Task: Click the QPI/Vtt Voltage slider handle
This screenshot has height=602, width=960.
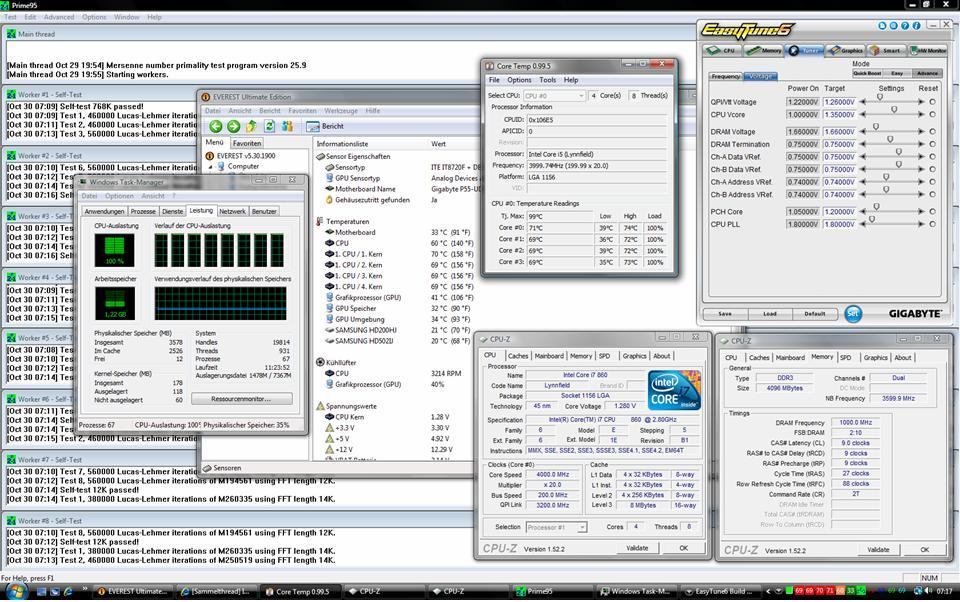Action: click(880, 98)
